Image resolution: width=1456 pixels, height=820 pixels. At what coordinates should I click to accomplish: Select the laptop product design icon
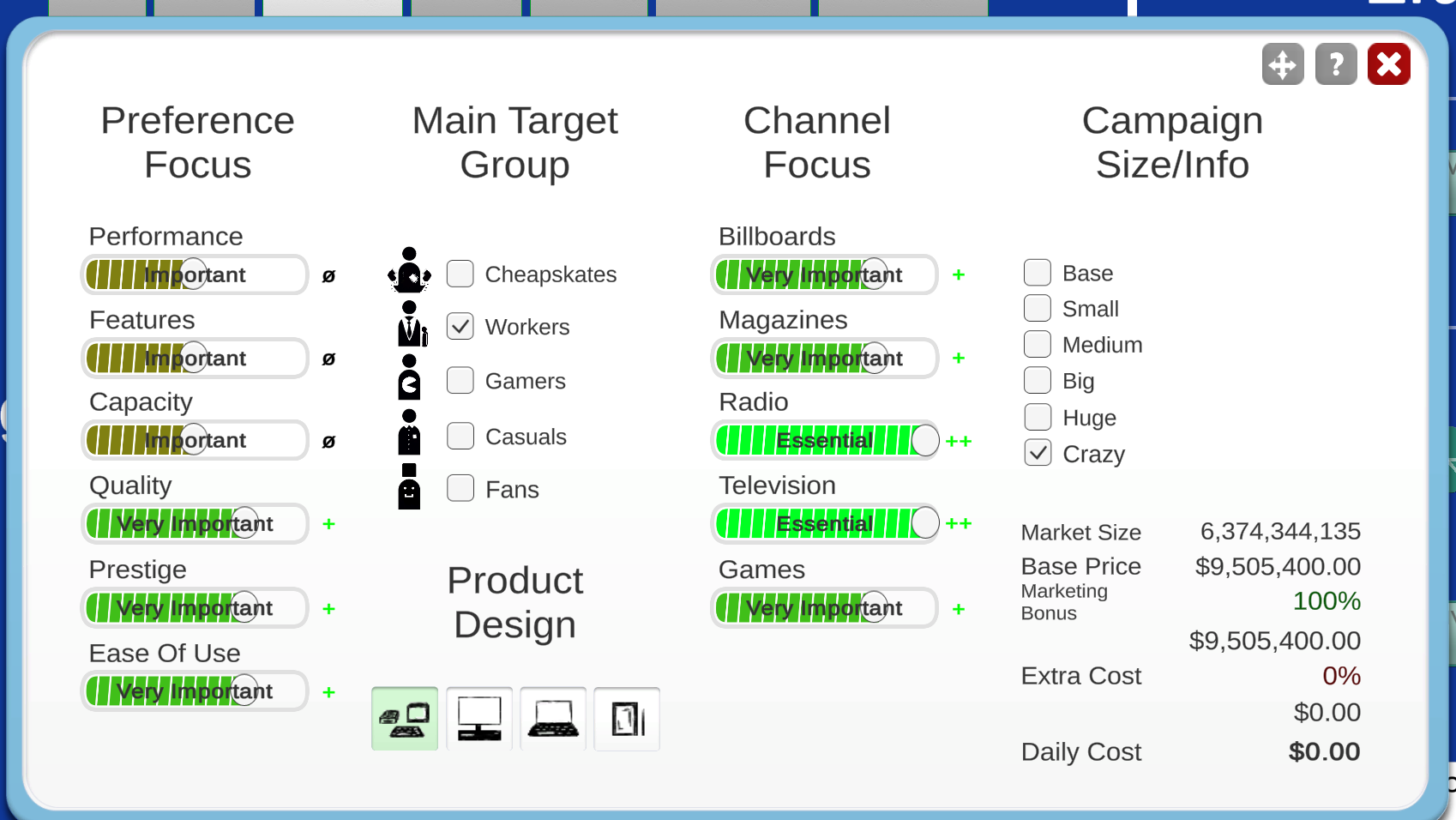pos(553,719)
